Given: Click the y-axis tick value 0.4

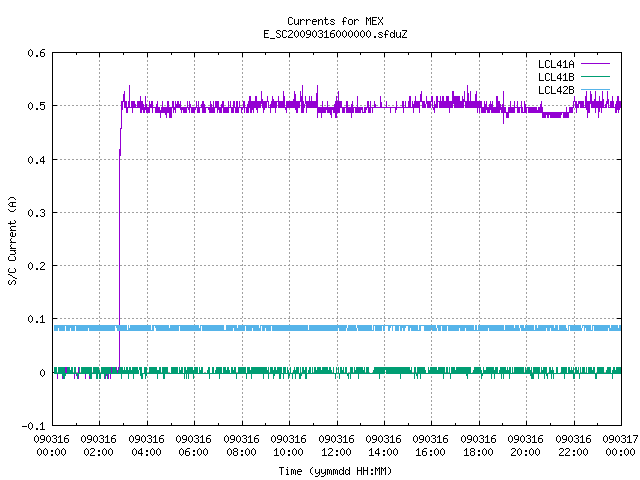Looking at the screenshot, I should tap(36, 160).
